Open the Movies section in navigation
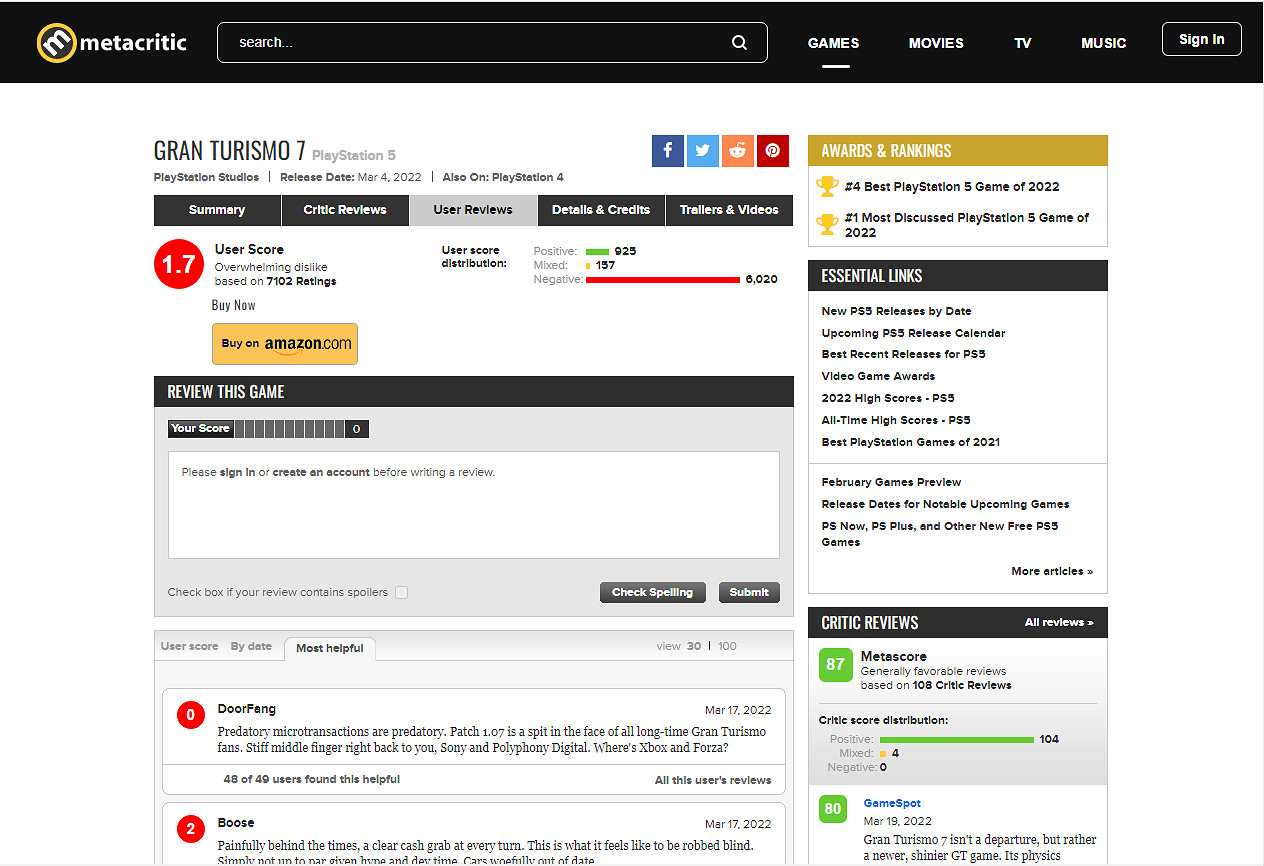 coord(935,43)
